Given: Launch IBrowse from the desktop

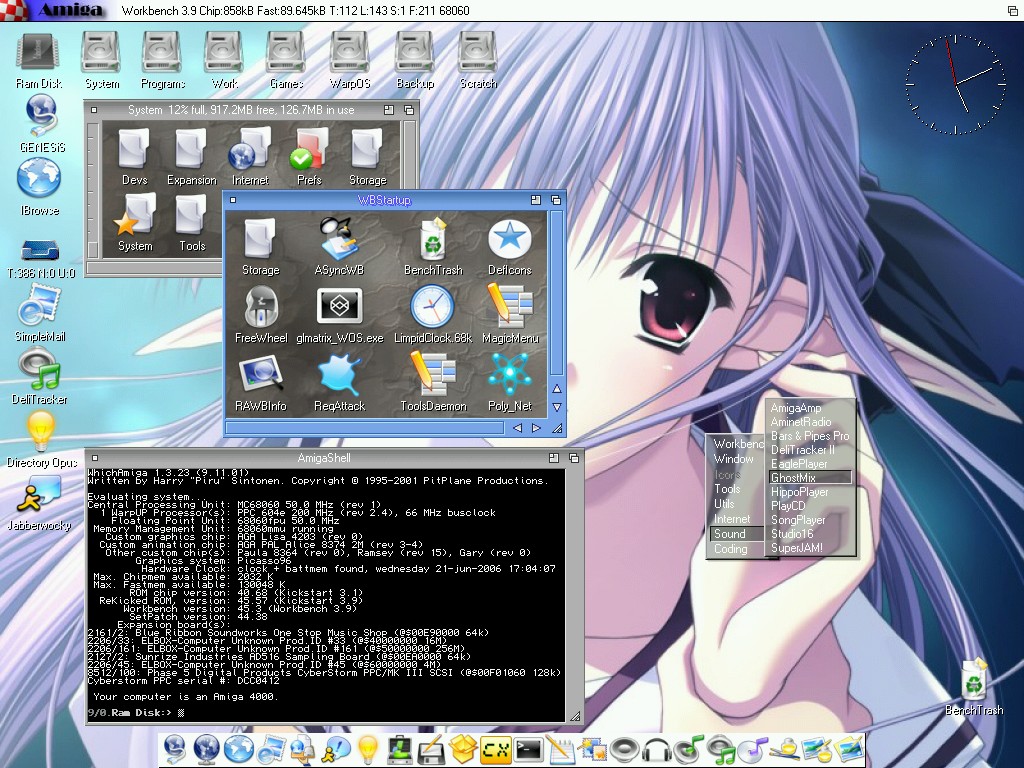Looking at the screenshot, I should [39, 187].
